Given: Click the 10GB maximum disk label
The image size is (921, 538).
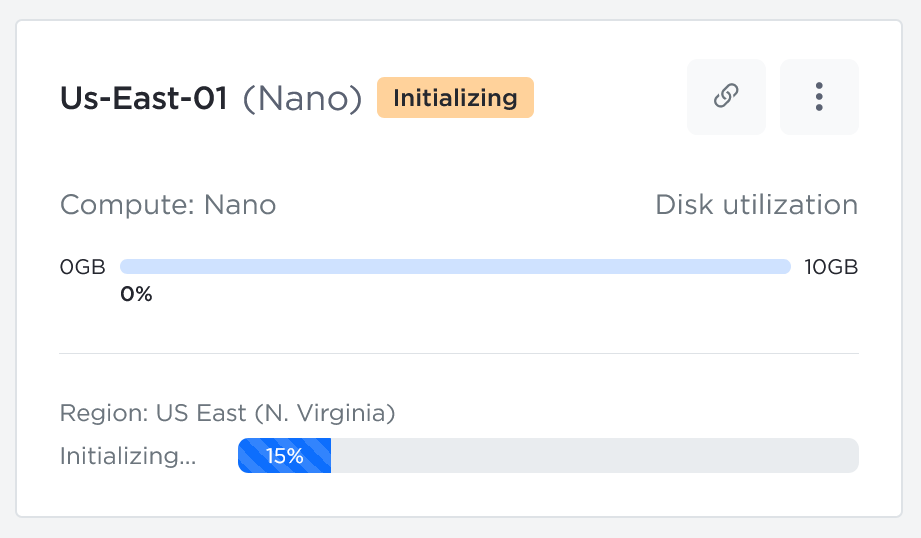Looking at the screenshot, I should point(831,267).
